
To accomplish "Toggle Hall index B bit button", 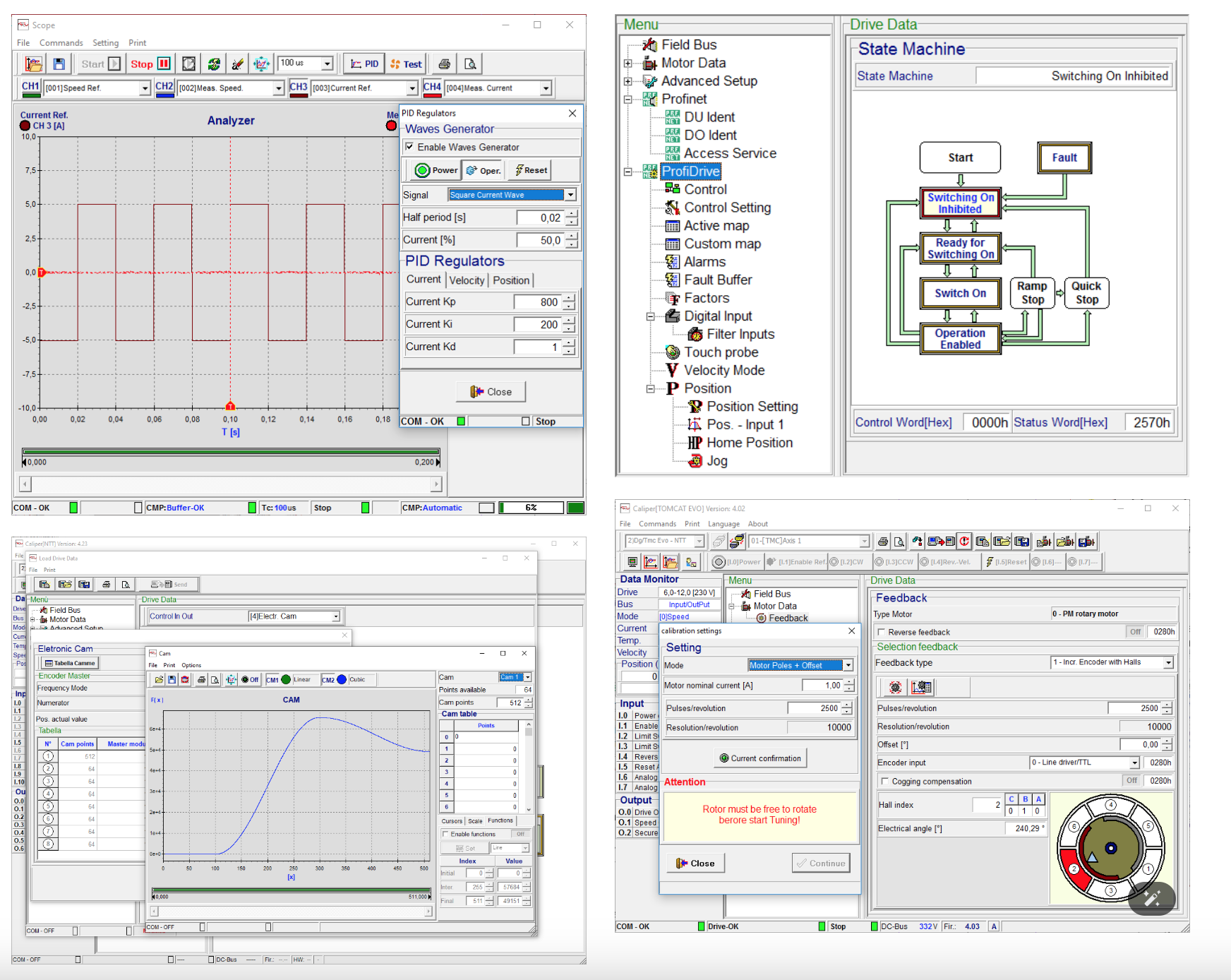I will (x=1025, y=799).
